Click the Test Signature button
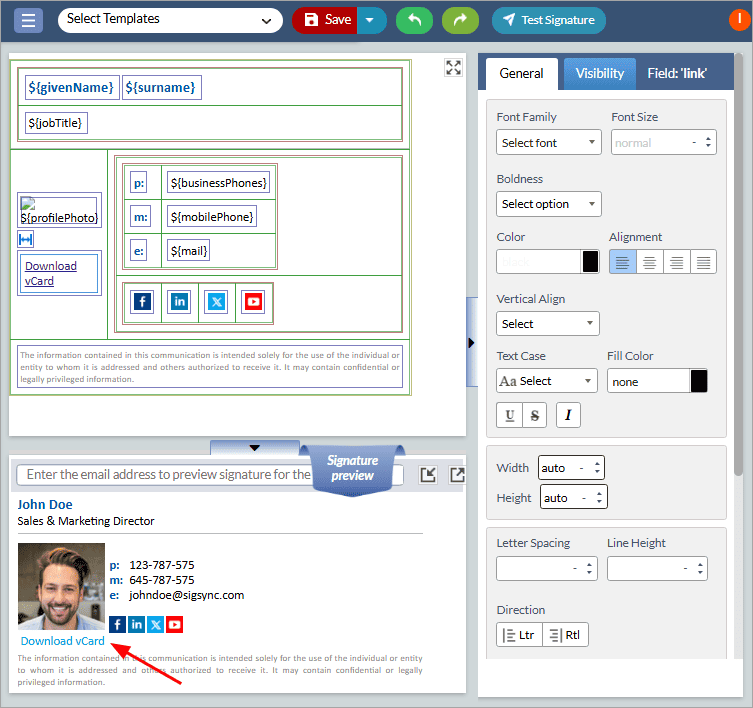The image size is (753, 708). coord(548,20)
